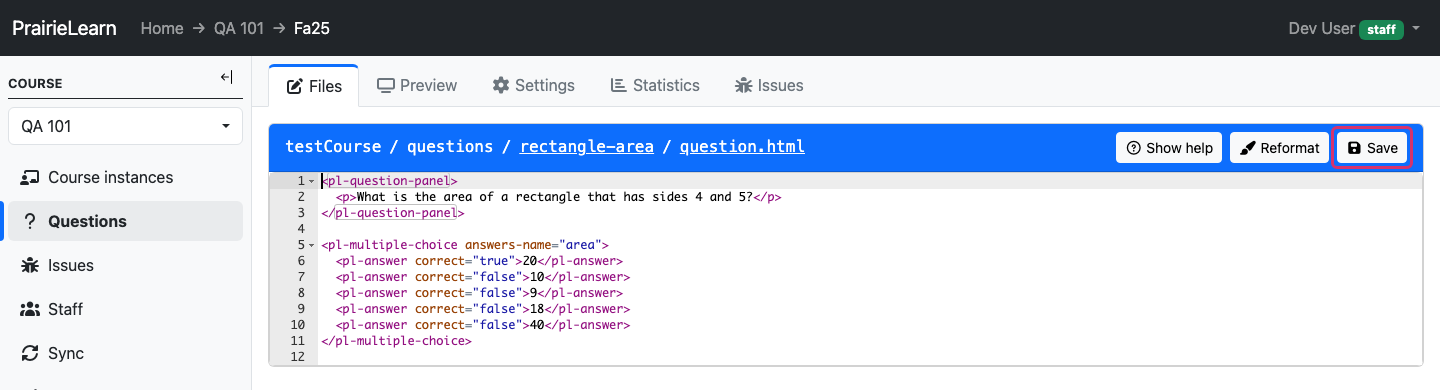Open question.html path link
Image resolution: width=1440 pixels, height=390 pixels.
742,147
